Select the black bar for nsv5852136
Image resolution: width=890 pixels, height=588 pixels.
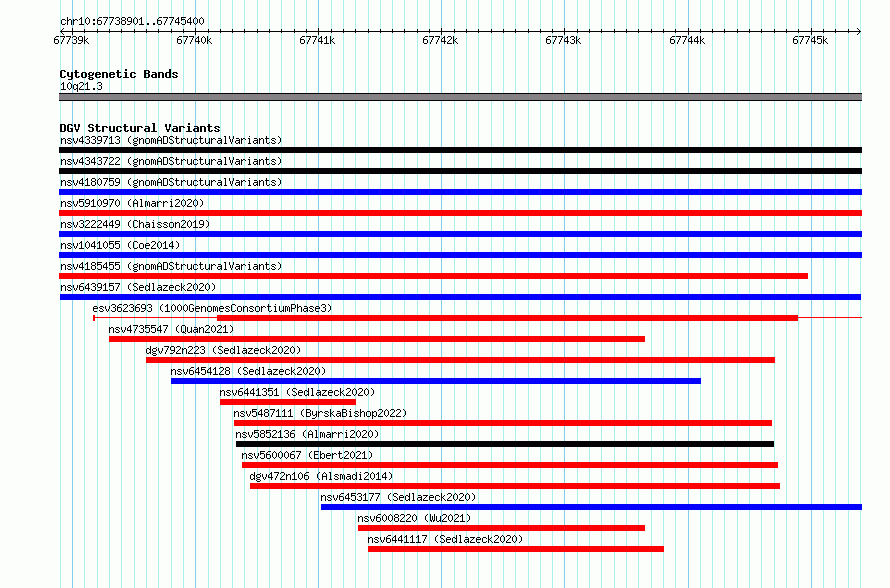click(x=505, y=444)
